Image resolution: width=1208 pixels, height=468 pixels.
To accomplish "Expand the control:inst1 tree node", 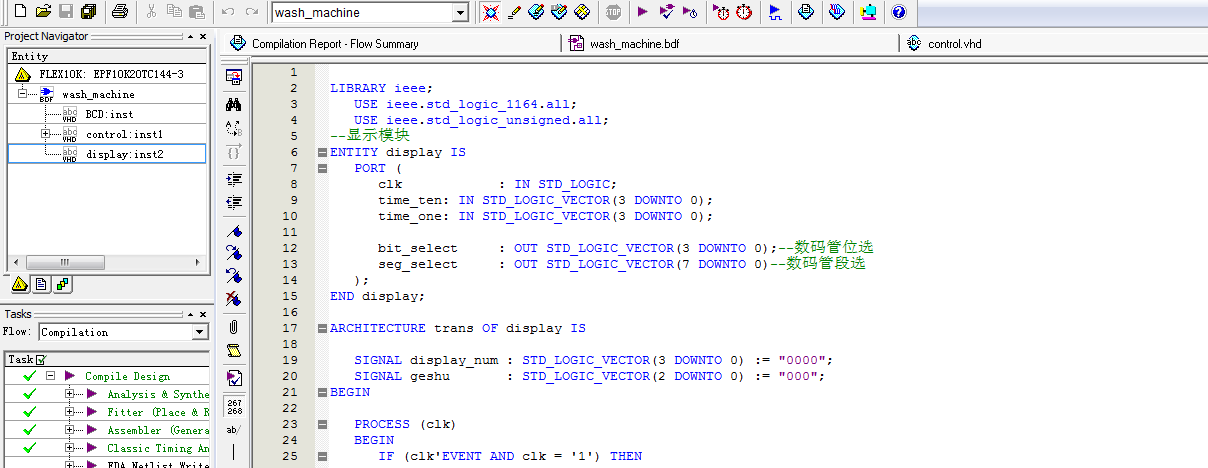I will [x=45, y=134].
